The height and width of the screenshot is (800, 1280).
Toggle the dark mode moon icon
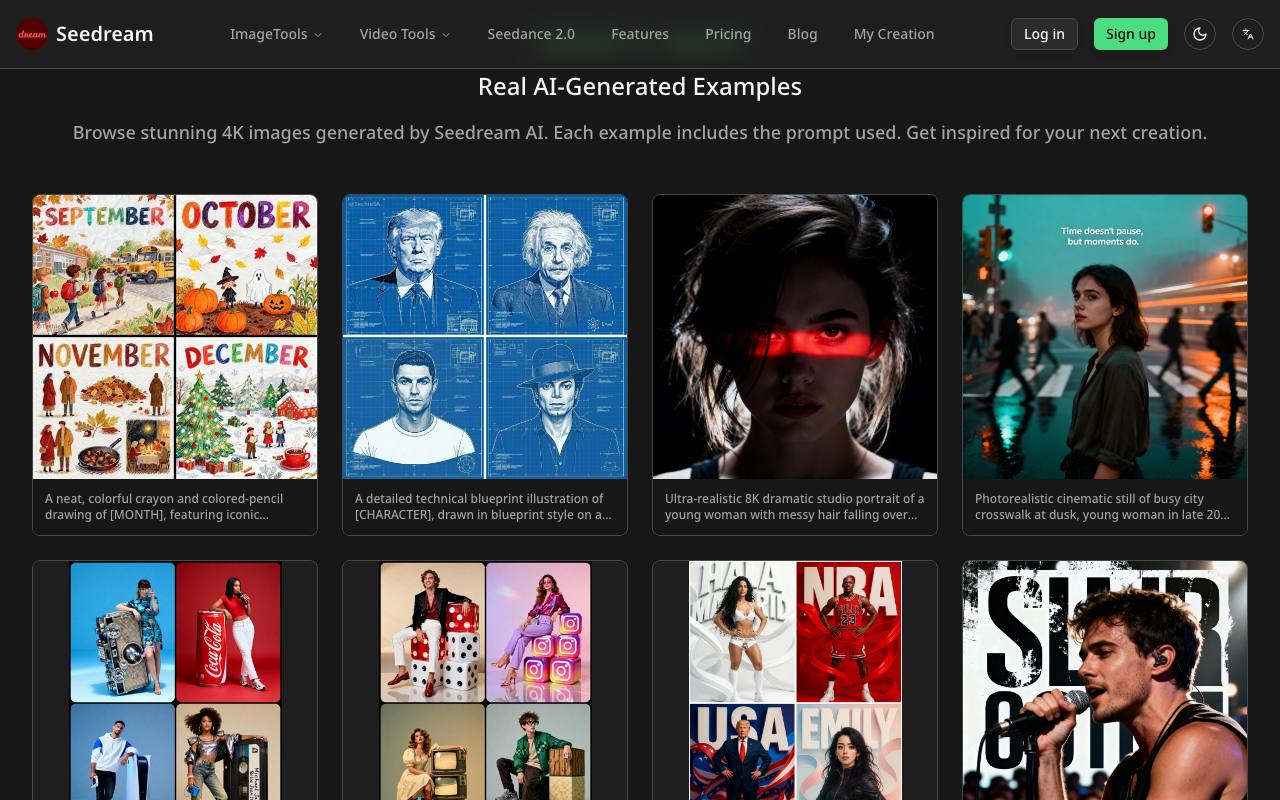pyautogui.click(x=1200, y=34)
